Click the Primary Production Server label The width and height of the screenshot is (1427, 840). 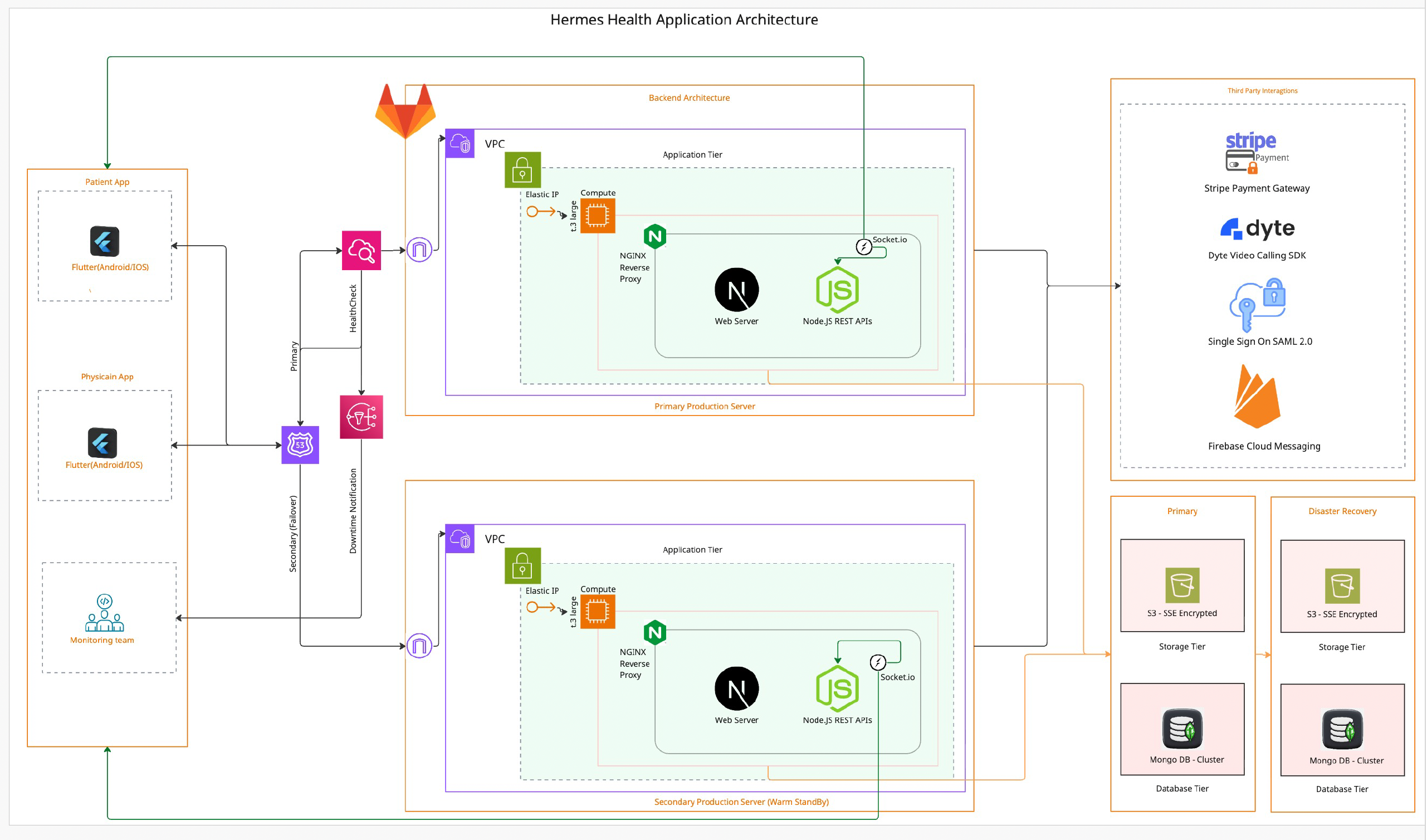click(x=705, y=407)
